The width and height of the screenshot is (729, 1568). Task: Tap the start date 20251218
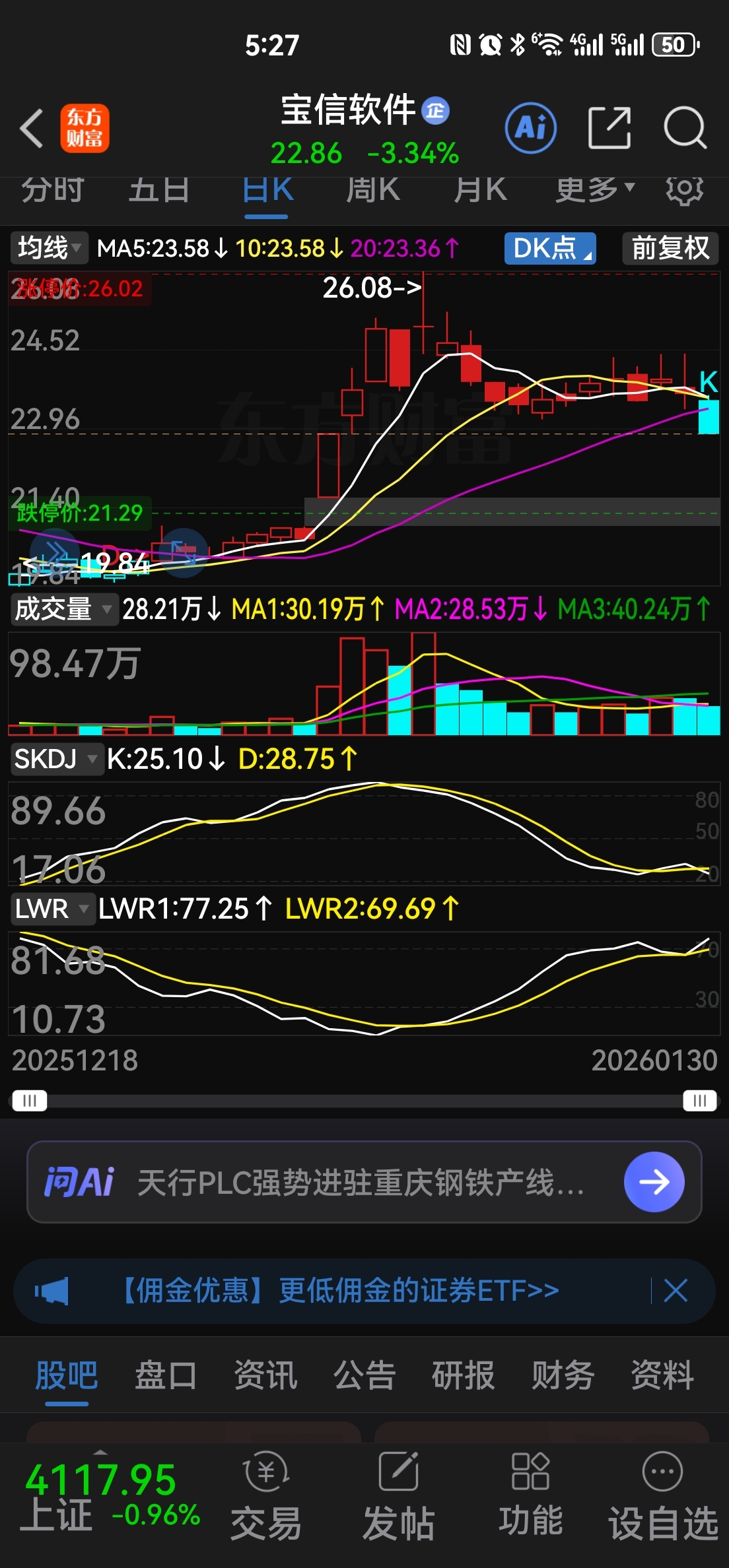[75, 1061]
